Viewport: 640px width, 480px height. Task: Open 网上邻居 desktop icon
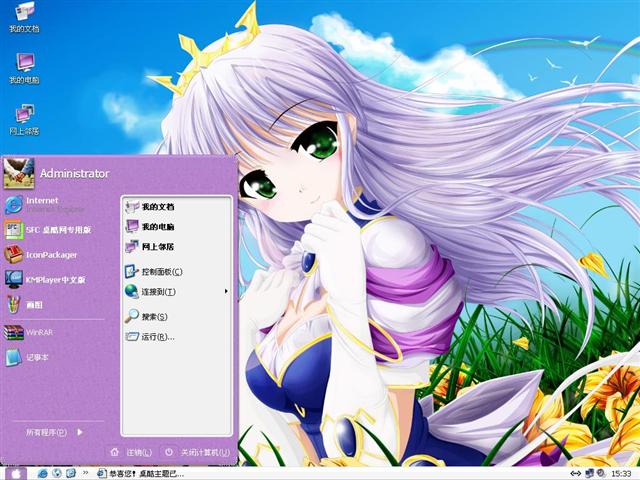(24, 119)
